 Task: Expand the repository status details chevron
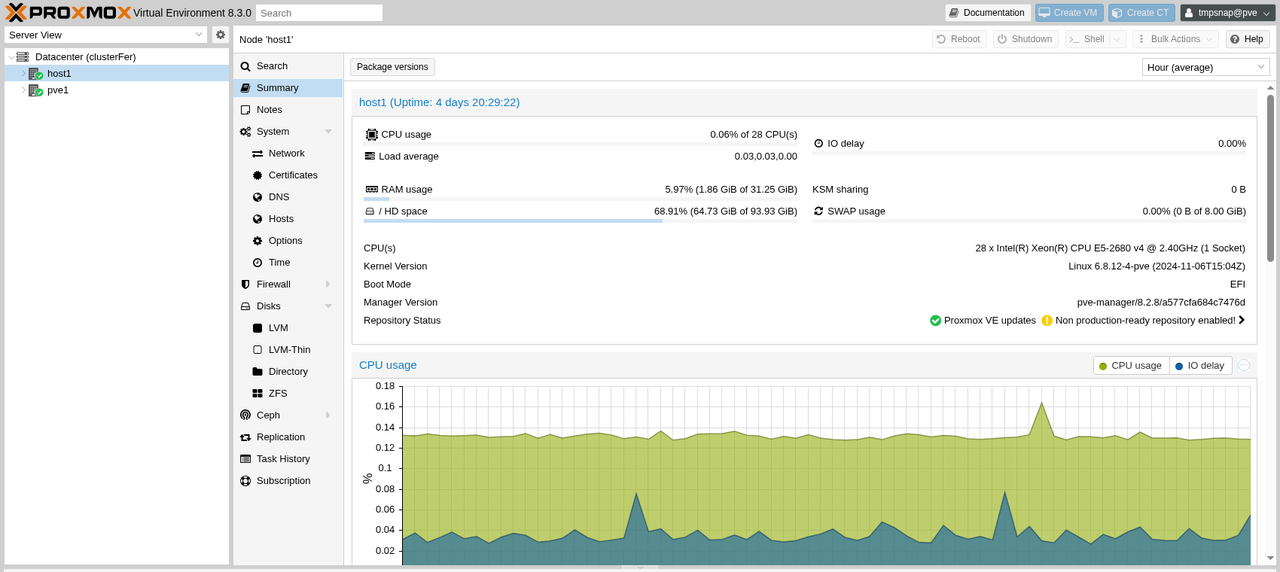point(1242,321)
